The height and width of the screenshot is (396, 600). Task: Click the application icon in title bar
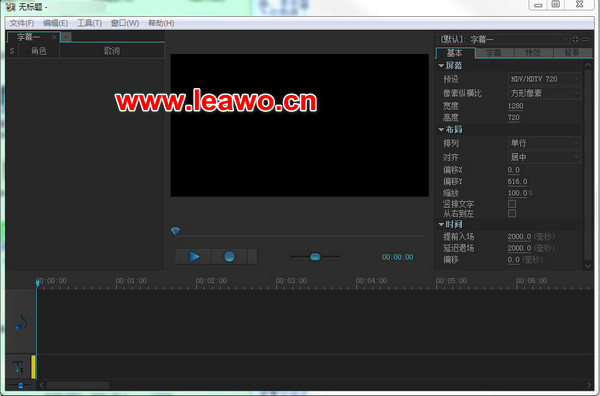pyautogui.click(x=10, y=7)
